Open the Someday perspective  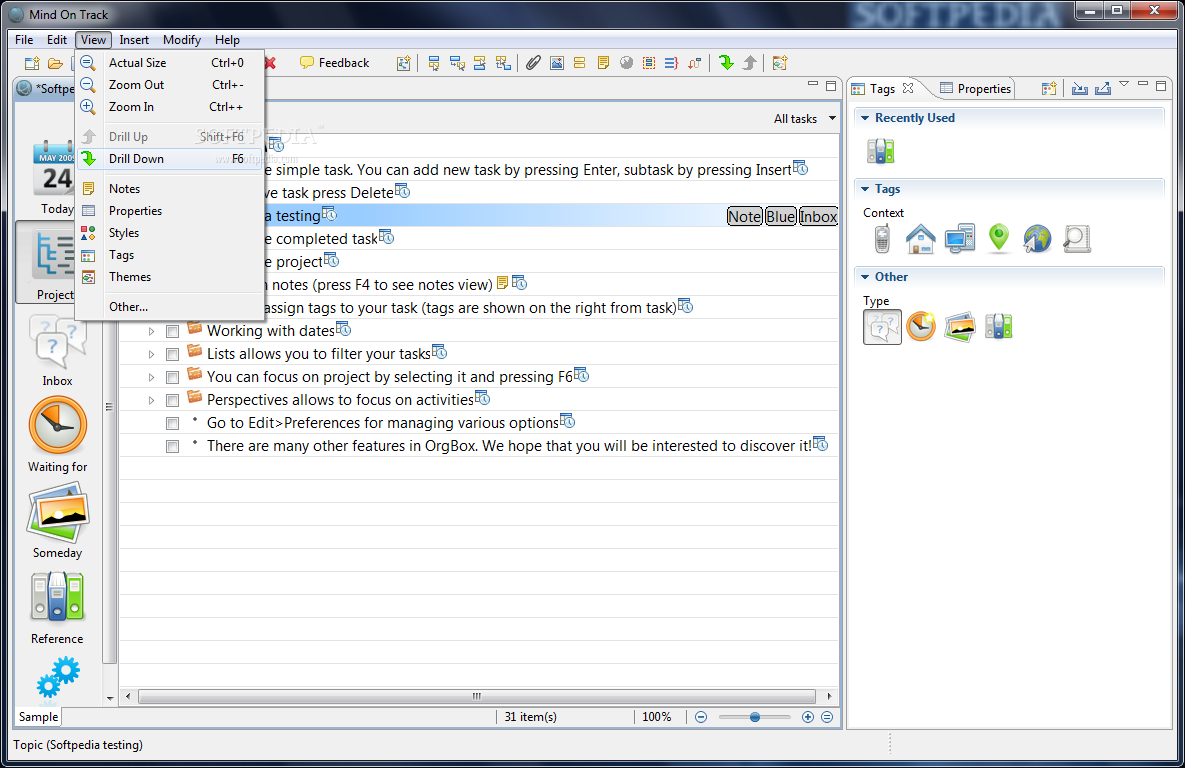pyautogui.click(x=57, y=522)
